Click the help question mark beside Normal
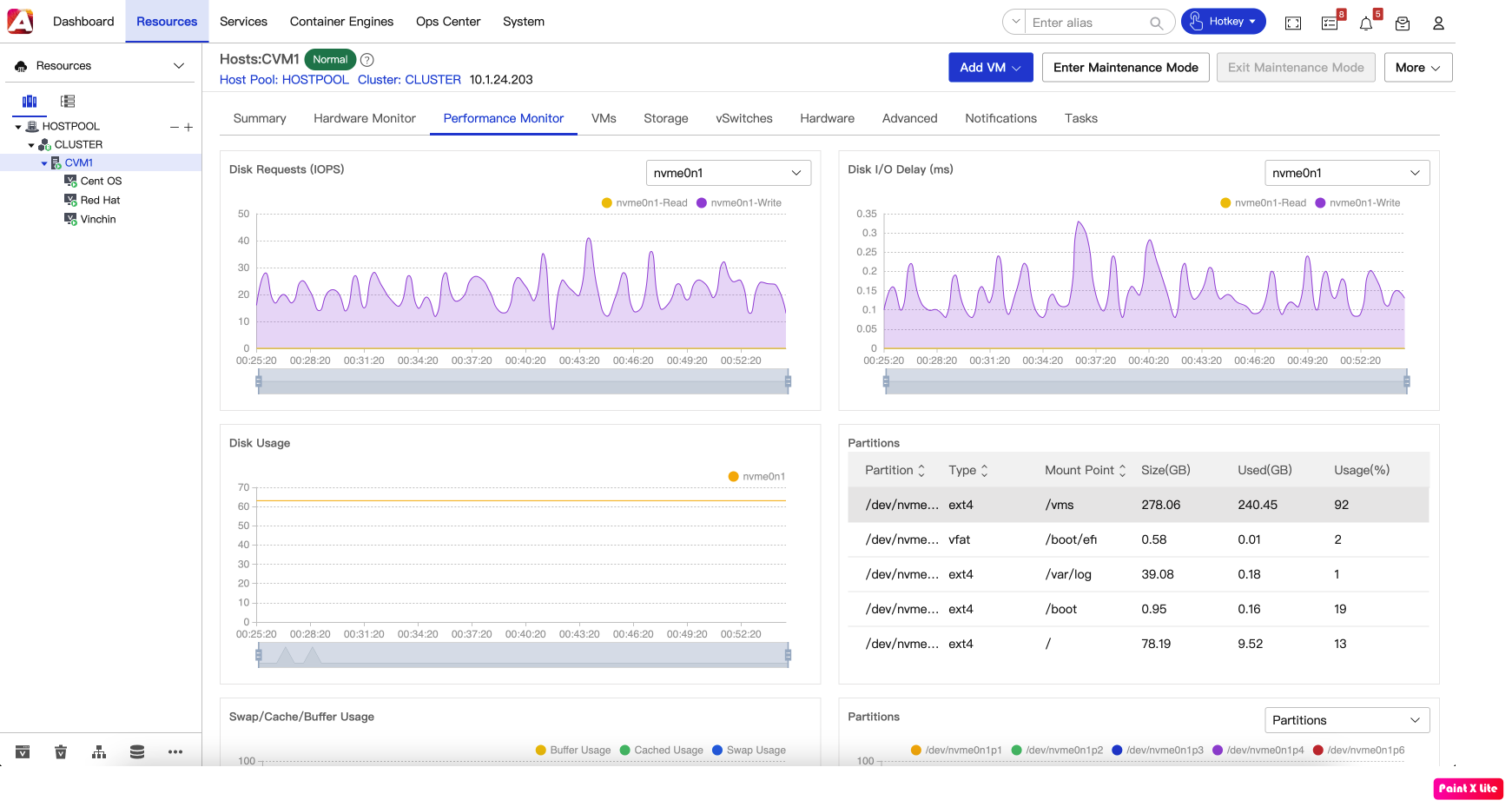1512x807 pixels. (367, 60)
